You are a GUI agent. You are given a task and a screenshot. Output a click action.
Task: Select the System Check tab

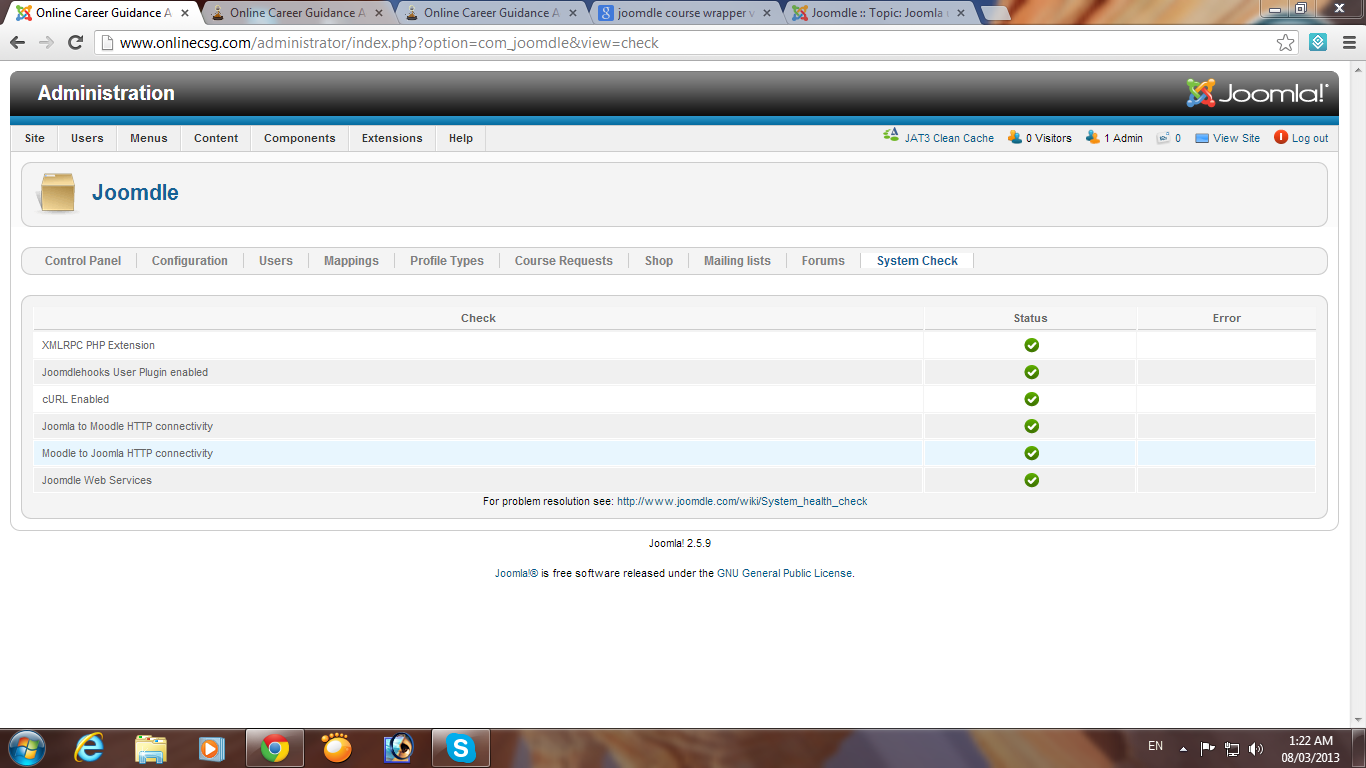coord(917,261)
